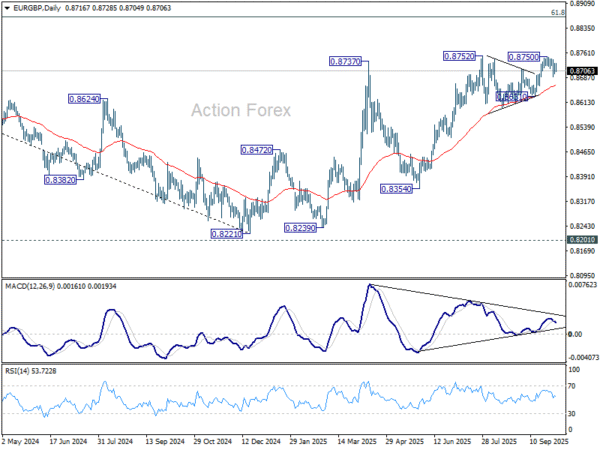Click the 0.86240 price label
The height and width of the screenshot is (450, 600).
tap(84, 100)
